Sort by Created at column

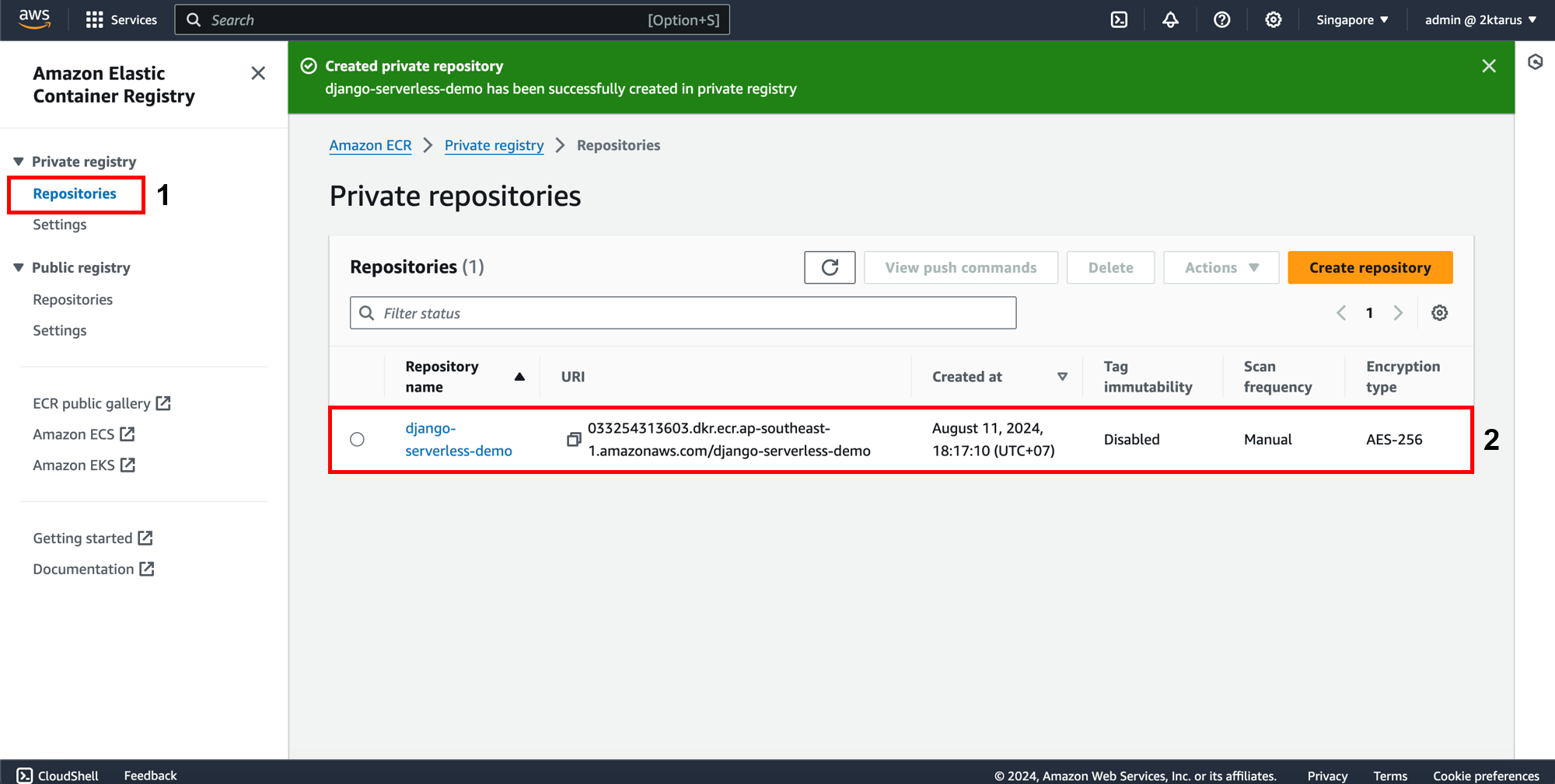coord(1000,377)
